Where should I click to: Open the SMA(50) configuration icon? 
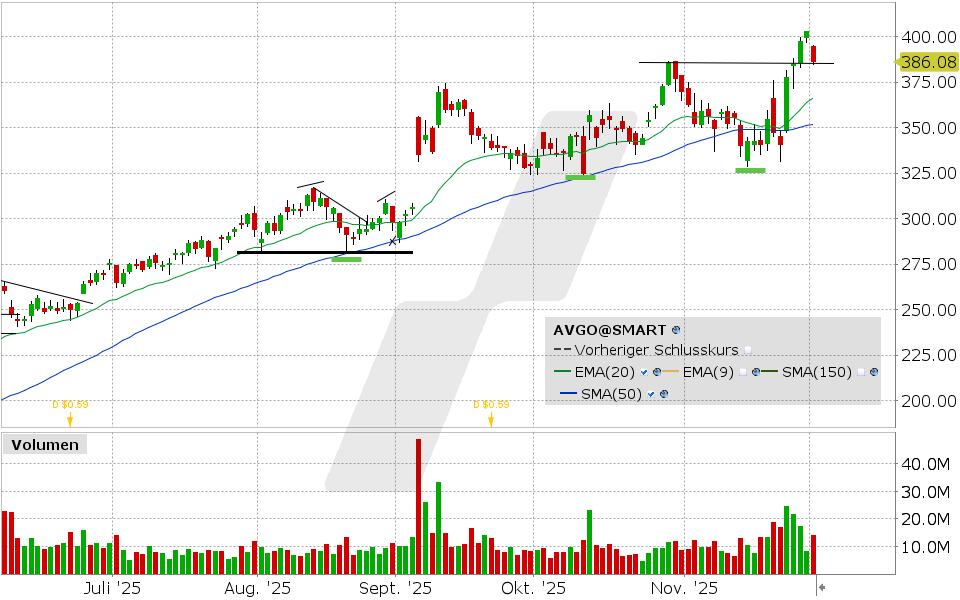(x=664, y=393)
